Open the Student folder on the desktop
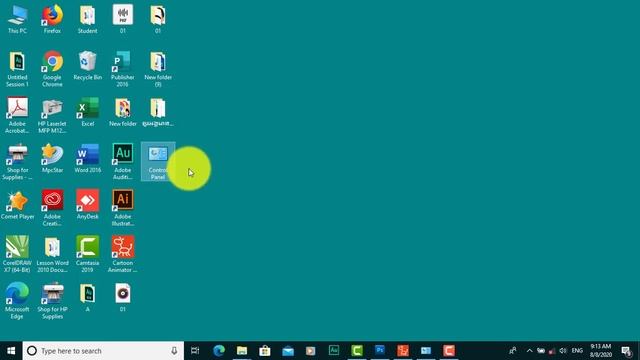The height and width of the screenshot is (360, 640). pyautogui.click(x=87, y=19)
